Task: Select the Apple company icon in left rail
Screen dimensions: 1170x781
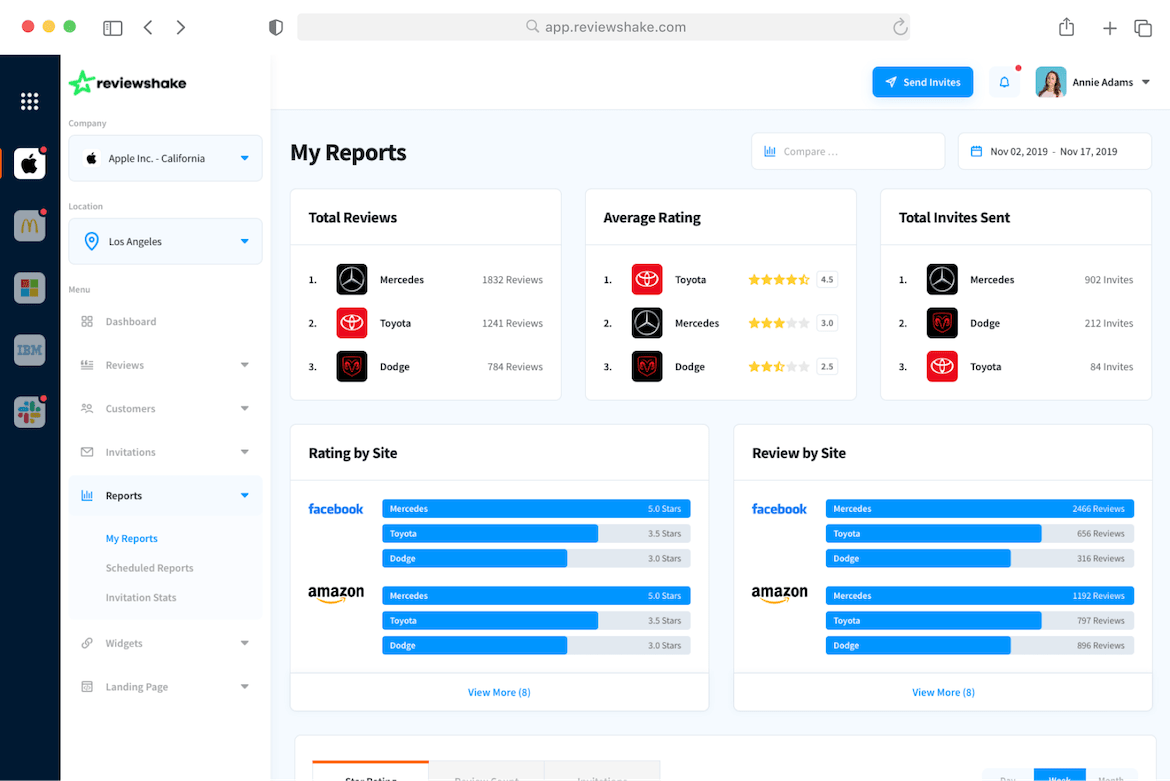Action: pyautogui.click(x=29, y=163)
